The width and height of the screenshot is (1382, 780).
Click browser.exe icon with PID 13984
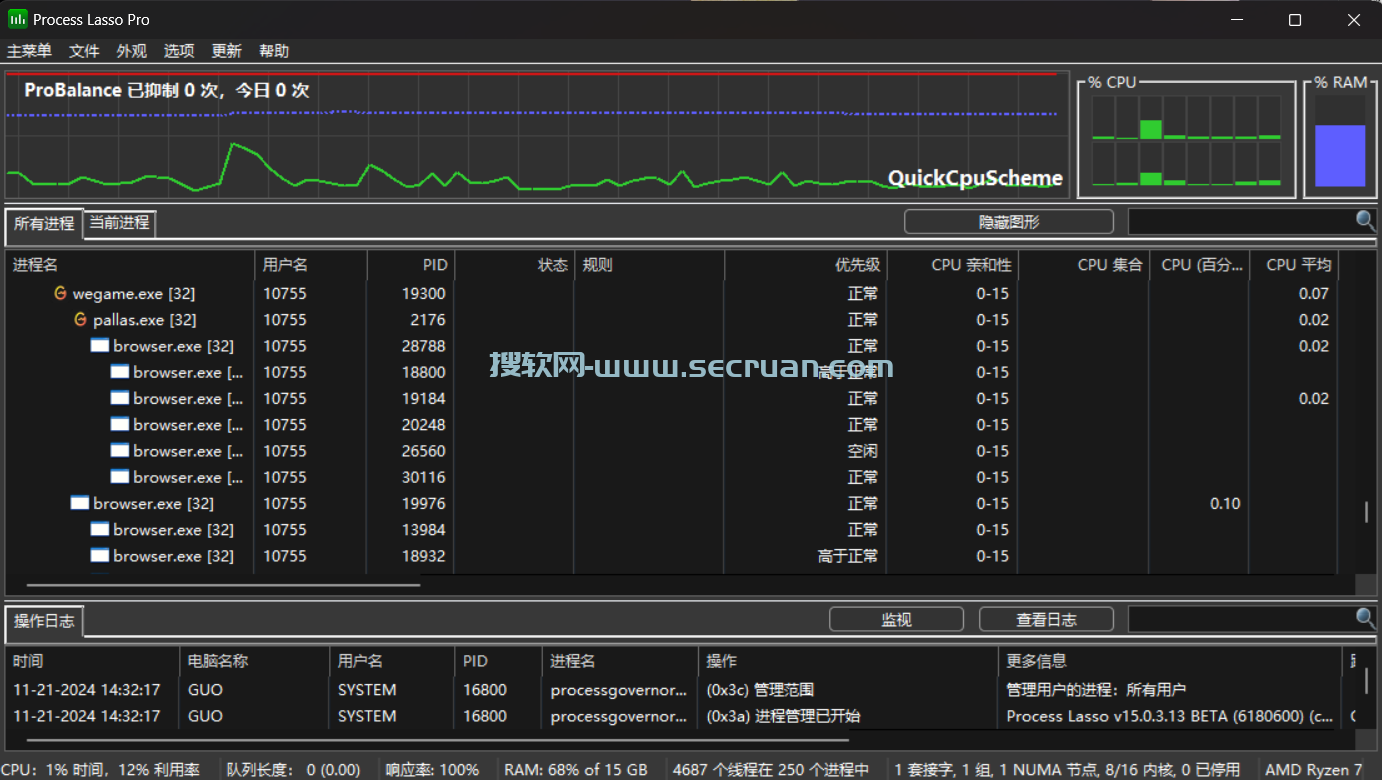(x=100, y=529)
